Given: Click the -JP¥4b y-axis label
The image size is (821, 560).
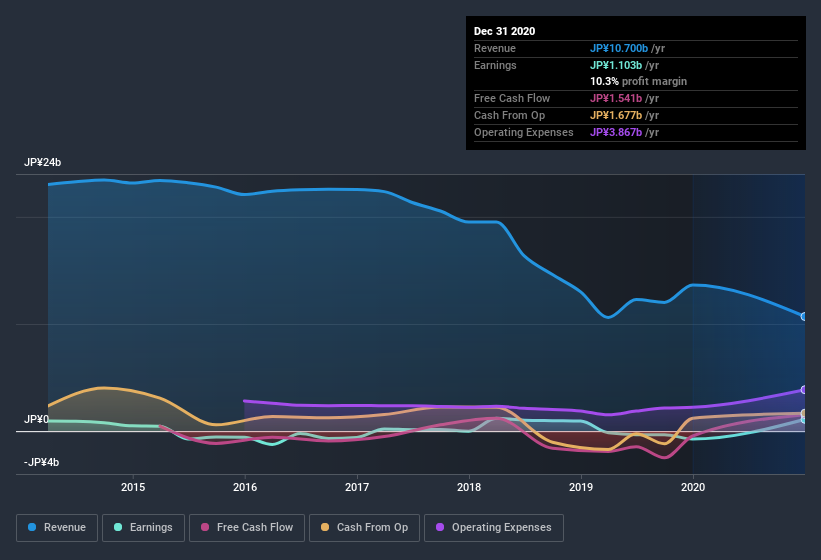Looking at the screenshot, I should (41, 462).
